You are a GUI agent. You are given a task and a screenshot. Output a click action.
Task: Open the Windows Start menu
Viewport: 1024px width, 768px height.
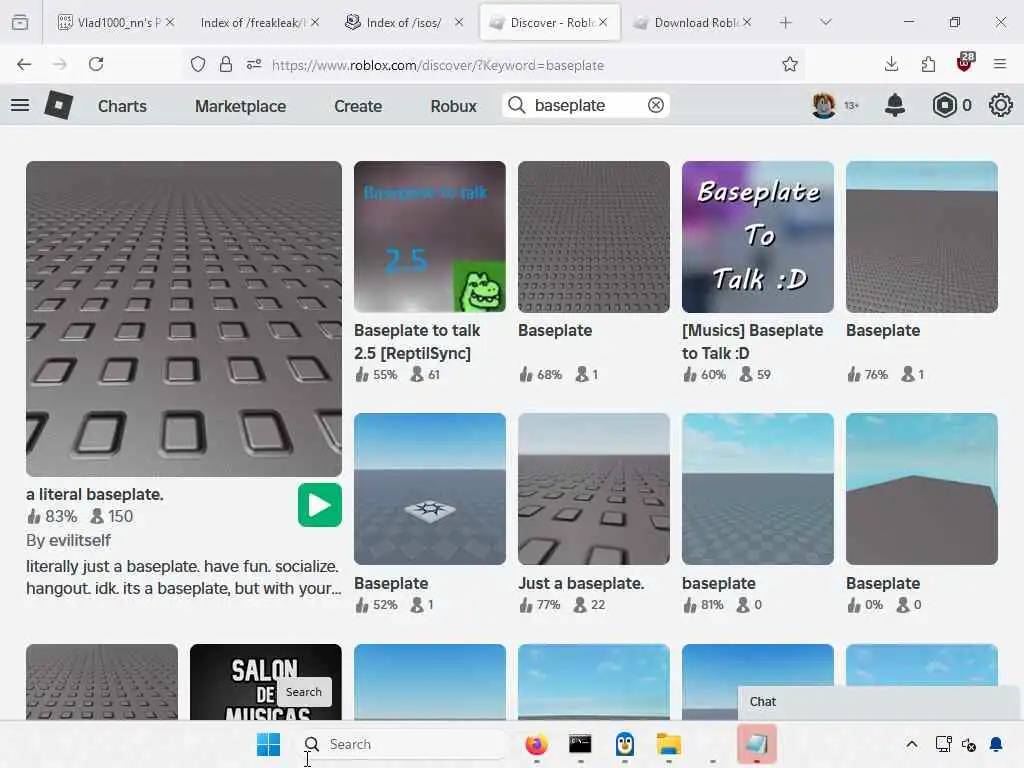coord(268,744)
